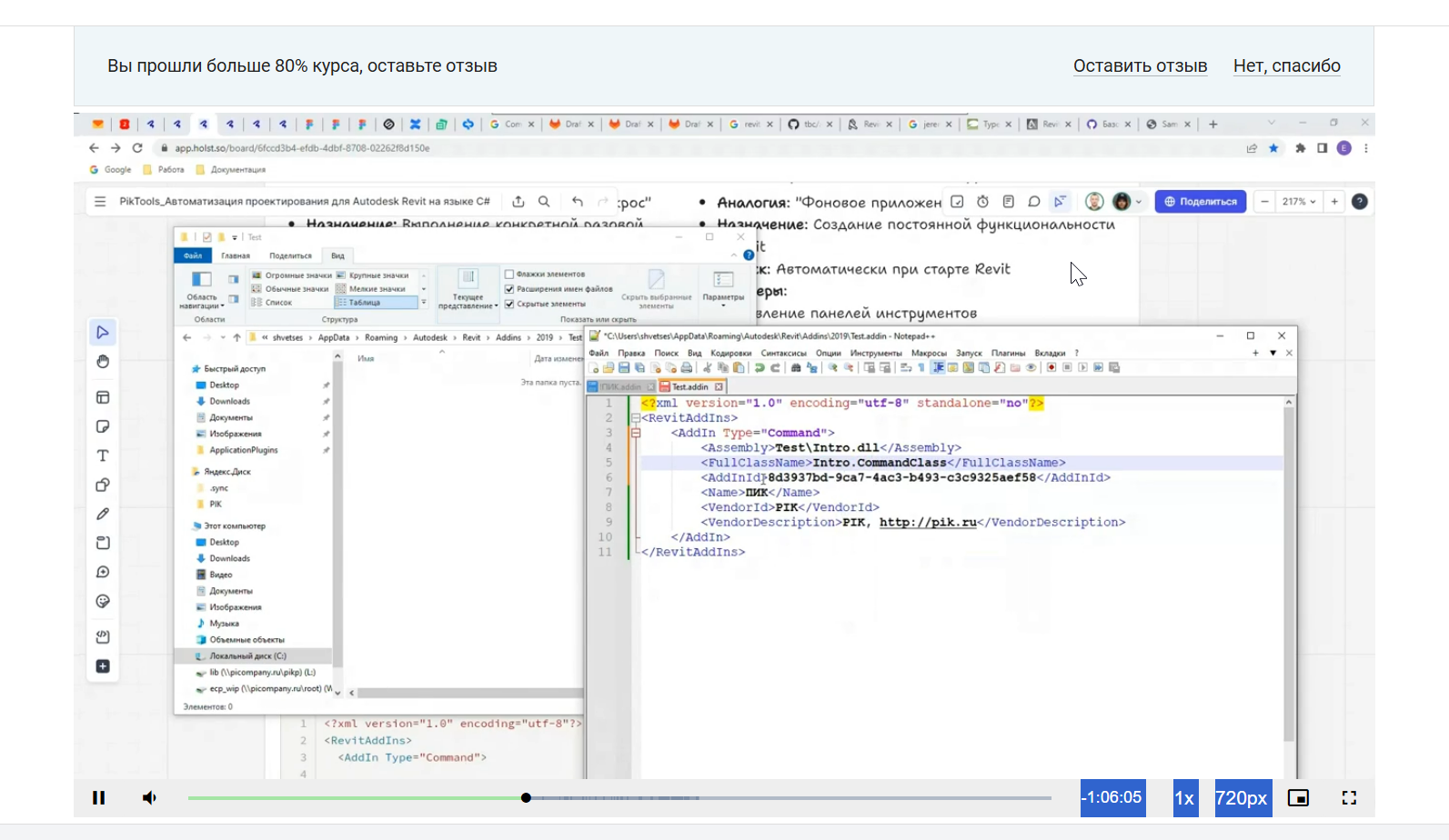Enter fullscreen mode in the video player
Image resolution: width=1449 pixels, height=840 pixels.
[x=1349, y=798]
